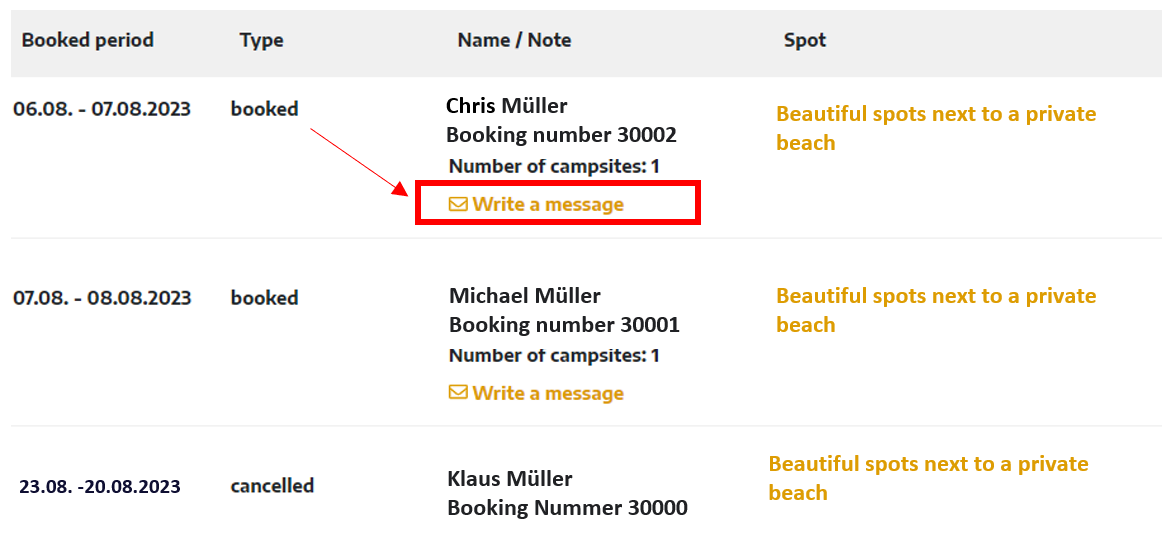Select the Type column header

(x=262, y=40)
